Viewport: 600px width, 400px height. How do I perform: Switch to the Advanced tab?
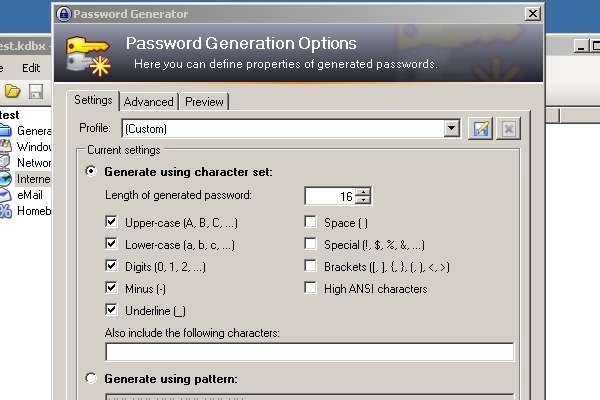(x=148, y=102)
